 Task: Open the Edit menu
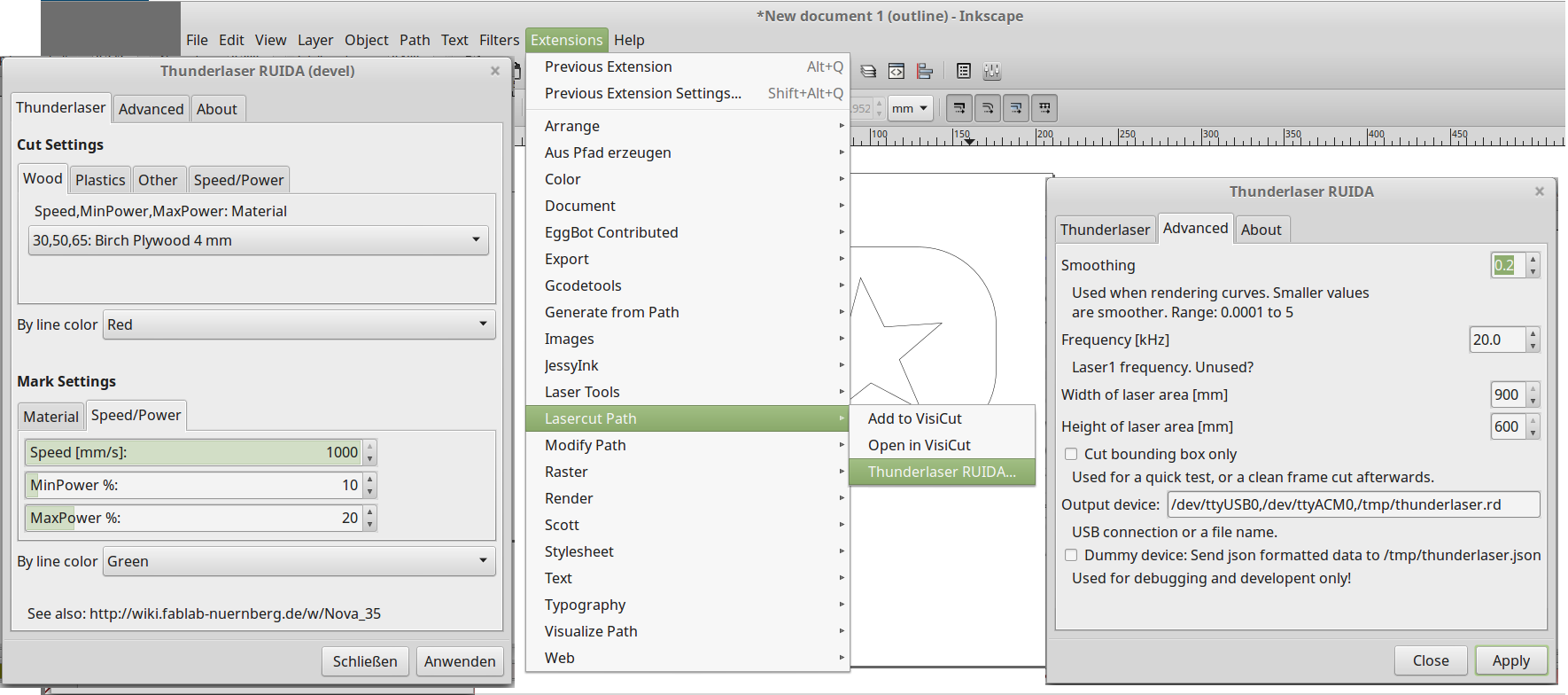pyautogui.click(x=231, y=40)
